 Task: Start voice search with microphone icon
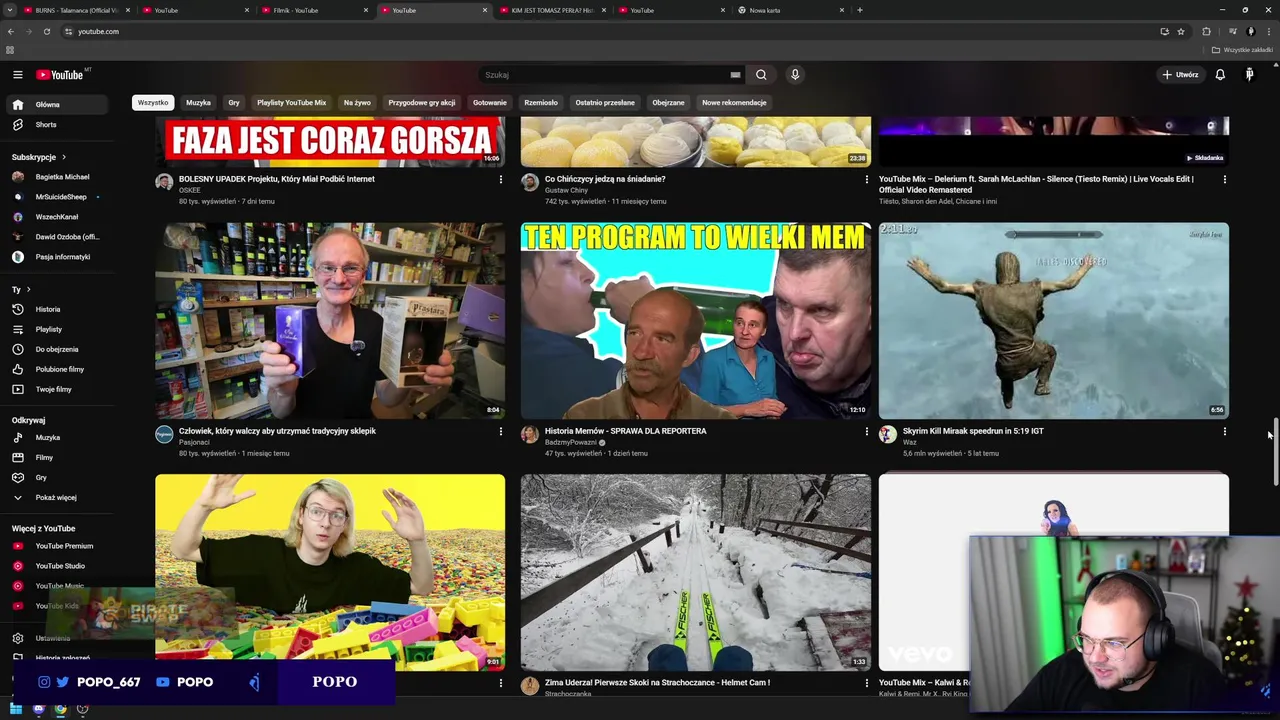point(795,75)
